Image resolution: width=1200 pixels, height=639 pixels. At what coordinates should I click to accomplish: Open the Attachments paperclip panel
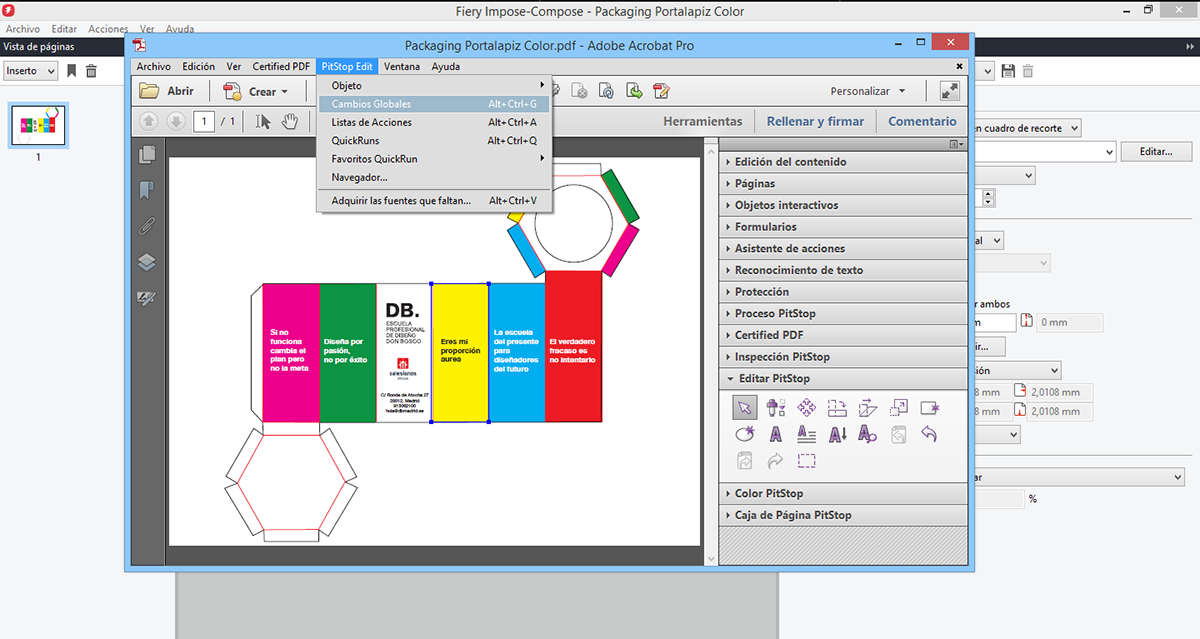tap(147, 226)
